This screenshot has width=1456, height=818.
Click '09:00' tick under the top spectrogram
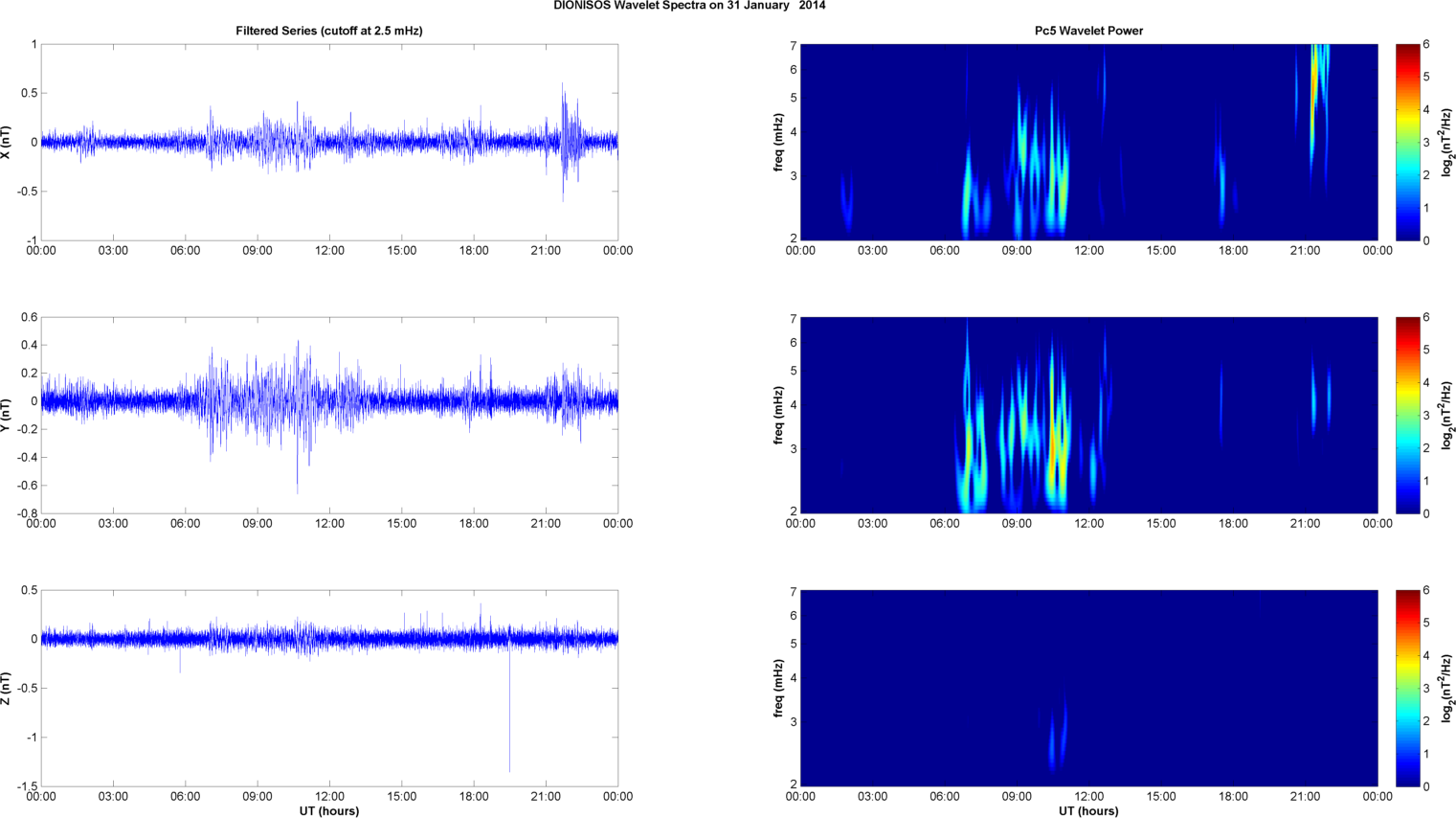coord(1017,251)
